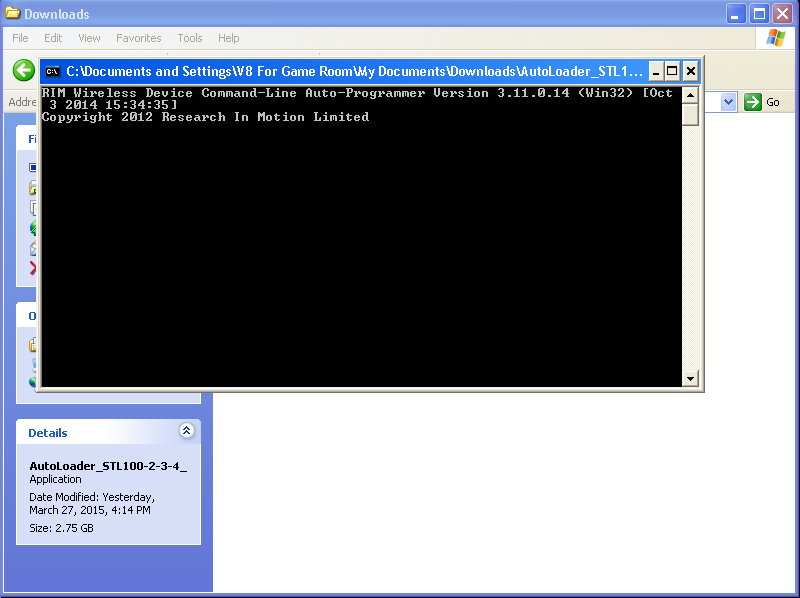Maximize the AutoLoader command prompt window
The height and width of the screenshot is (598, 800).
point(673,71)
